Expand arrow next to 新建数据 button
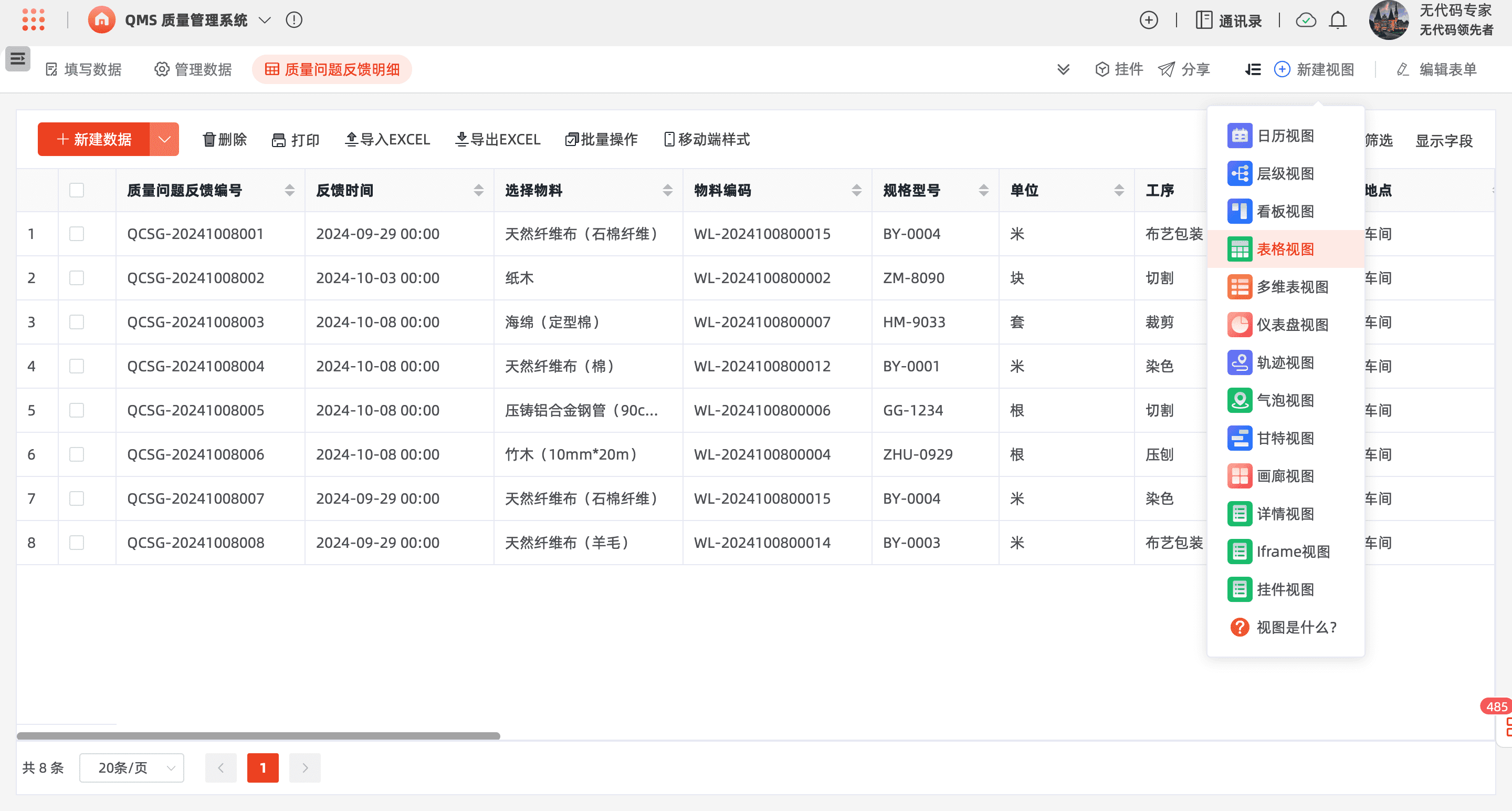 pyautogui.click(x=164, y=139)
